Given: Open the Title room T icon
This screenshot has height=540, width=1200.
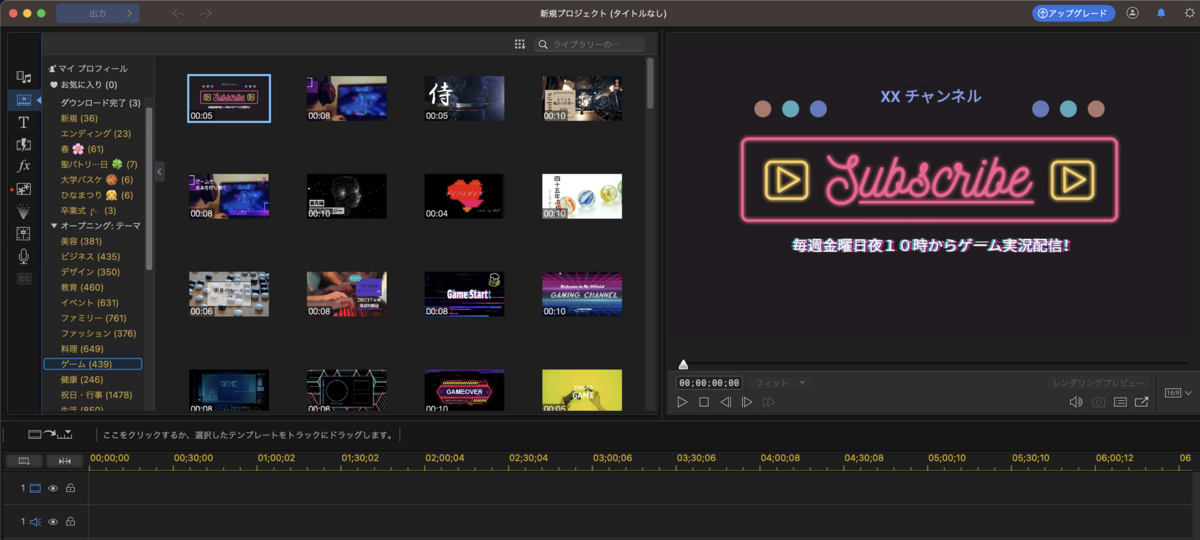Looking at the screenshot, I should [23, 122].
